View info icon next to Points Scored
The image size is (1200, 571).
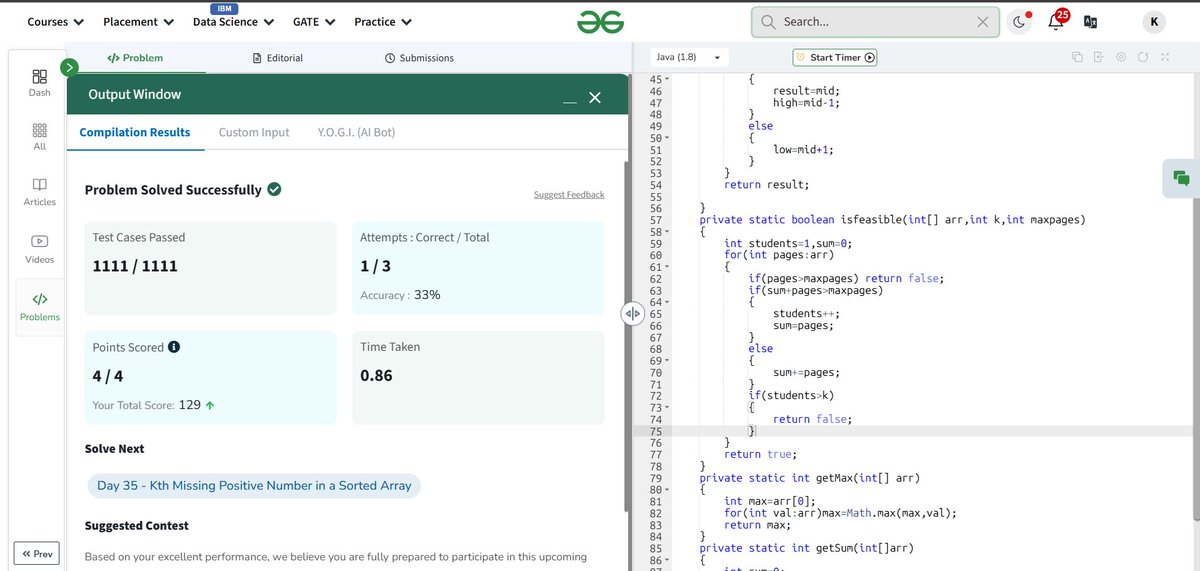(174, 347)
